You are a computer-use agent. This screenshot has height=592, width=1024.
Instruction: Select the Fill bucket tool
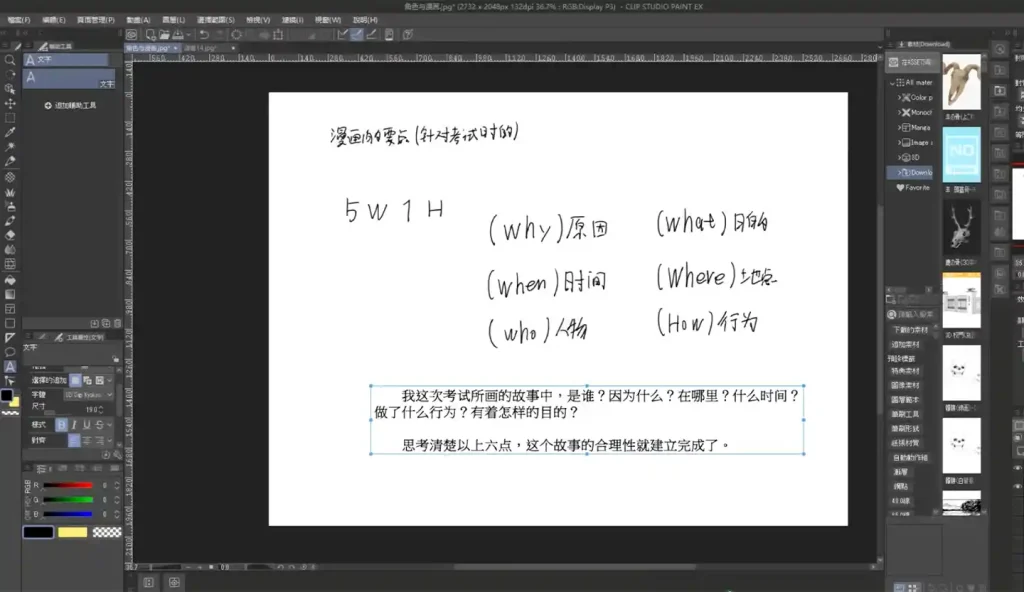tap(10, 279)
